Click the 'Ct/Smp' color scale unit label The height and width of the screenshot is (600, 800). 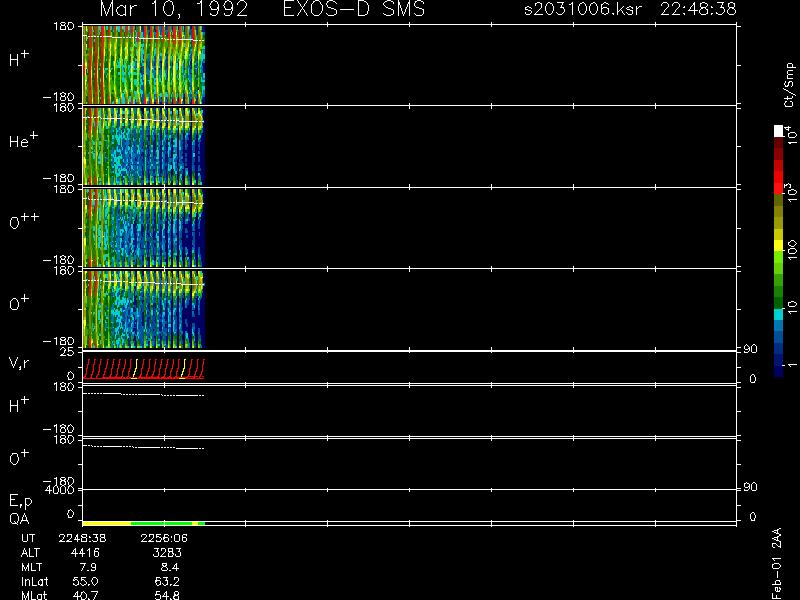(x=789, y=85)
